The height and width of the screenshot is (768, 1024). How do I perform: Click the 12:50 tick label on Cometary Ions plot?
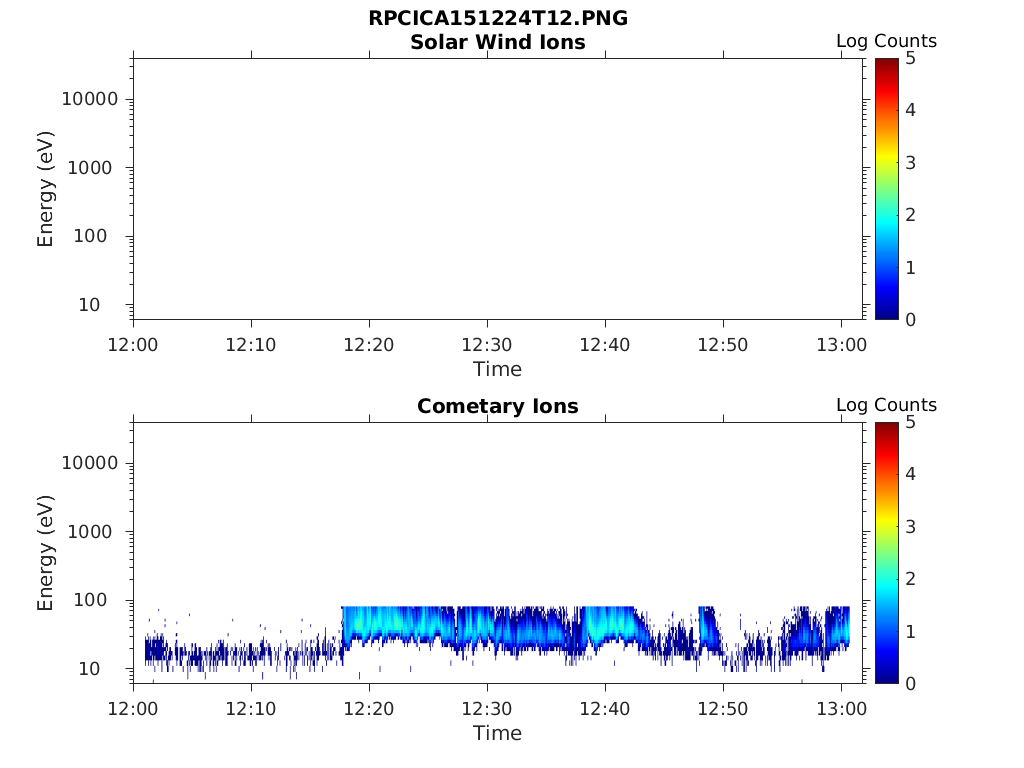(723, 709)
